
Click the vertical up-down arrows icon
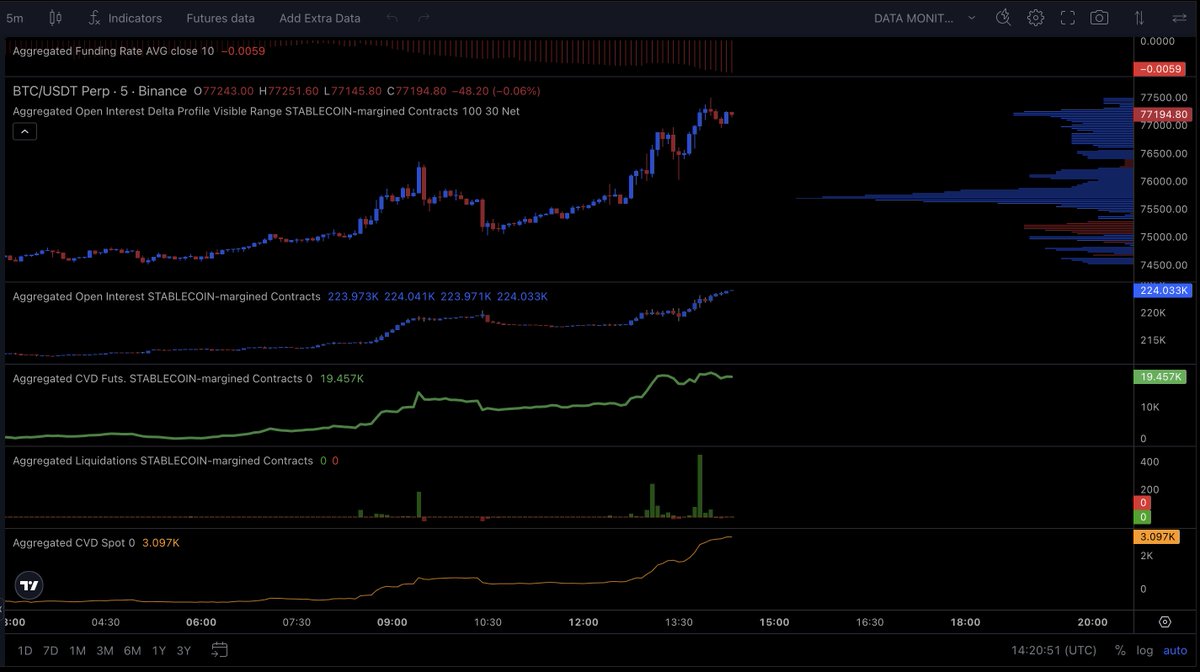(1139, 18)
